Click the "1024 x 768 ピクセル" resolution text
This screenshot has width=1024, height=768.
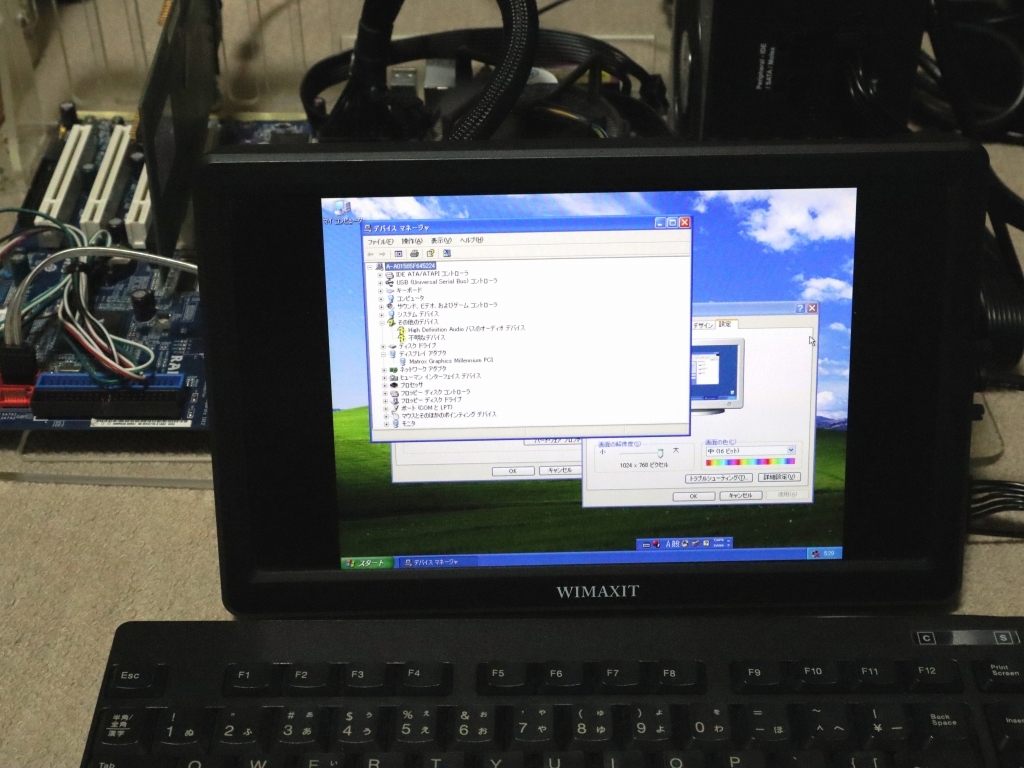pos(644,465)
